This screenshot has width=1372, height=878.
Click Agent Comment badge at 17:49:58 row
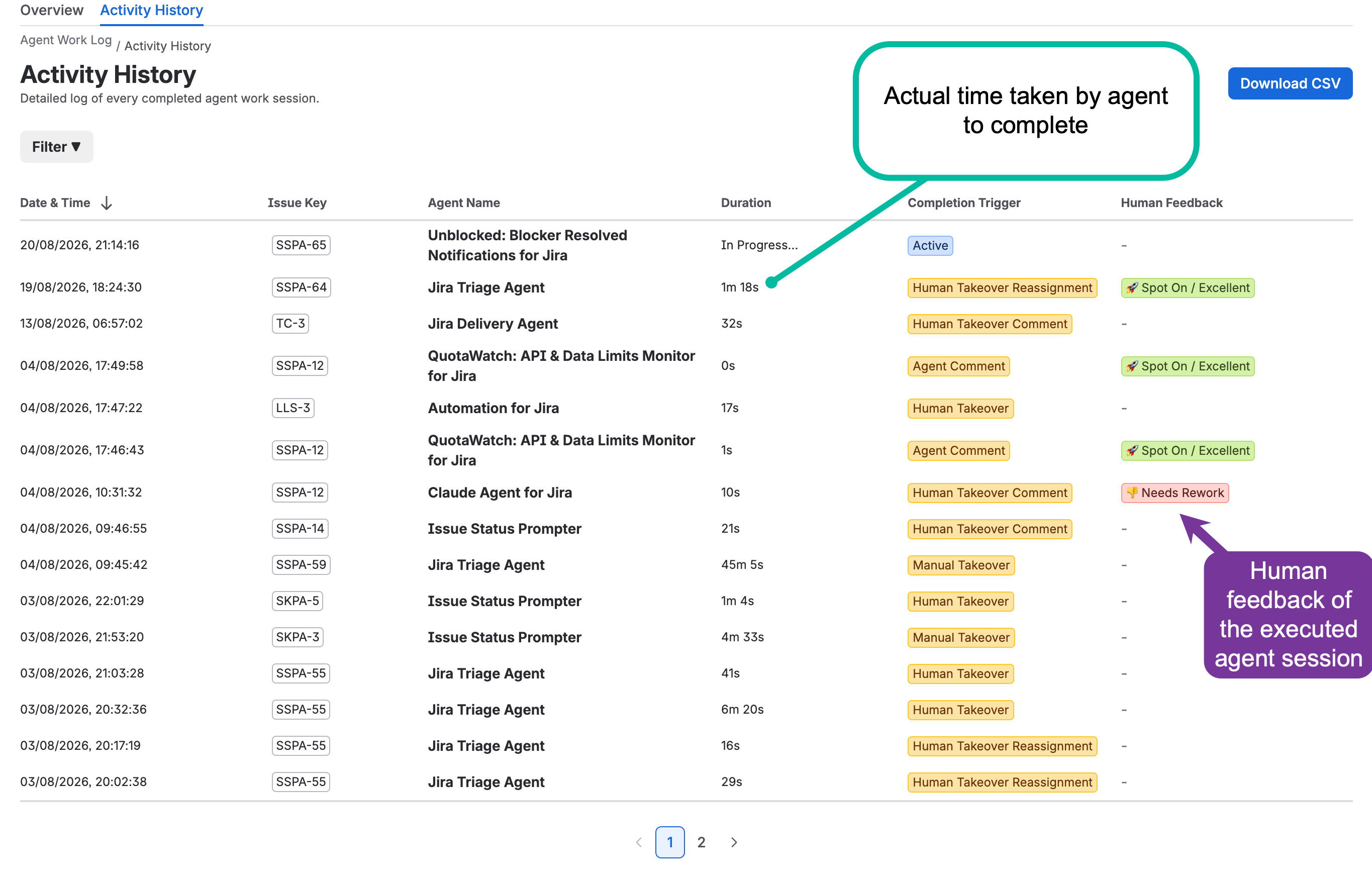click(x=959, y=366)
